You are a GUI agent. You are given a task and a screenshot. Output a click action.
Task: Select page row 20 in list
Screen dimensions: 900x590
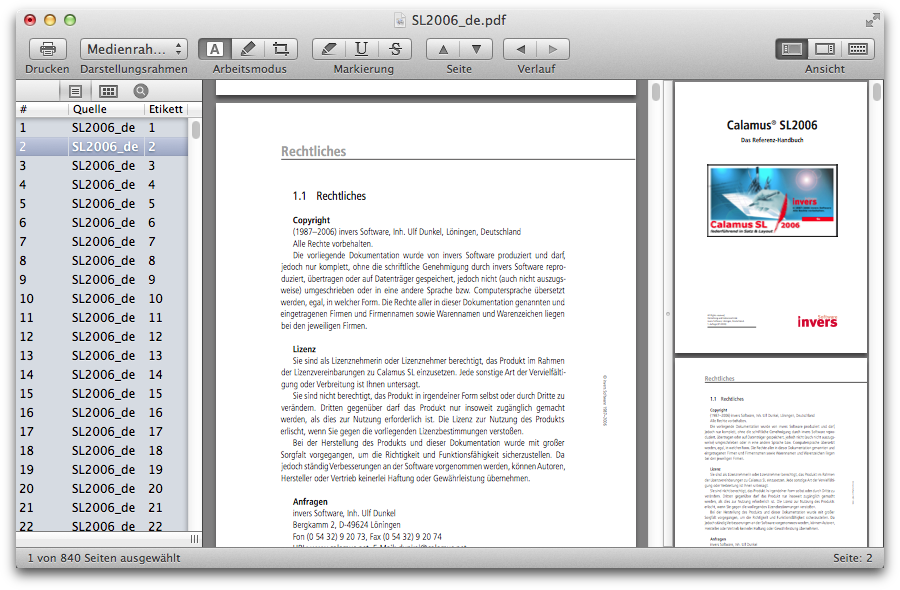[x=102, y=488]
